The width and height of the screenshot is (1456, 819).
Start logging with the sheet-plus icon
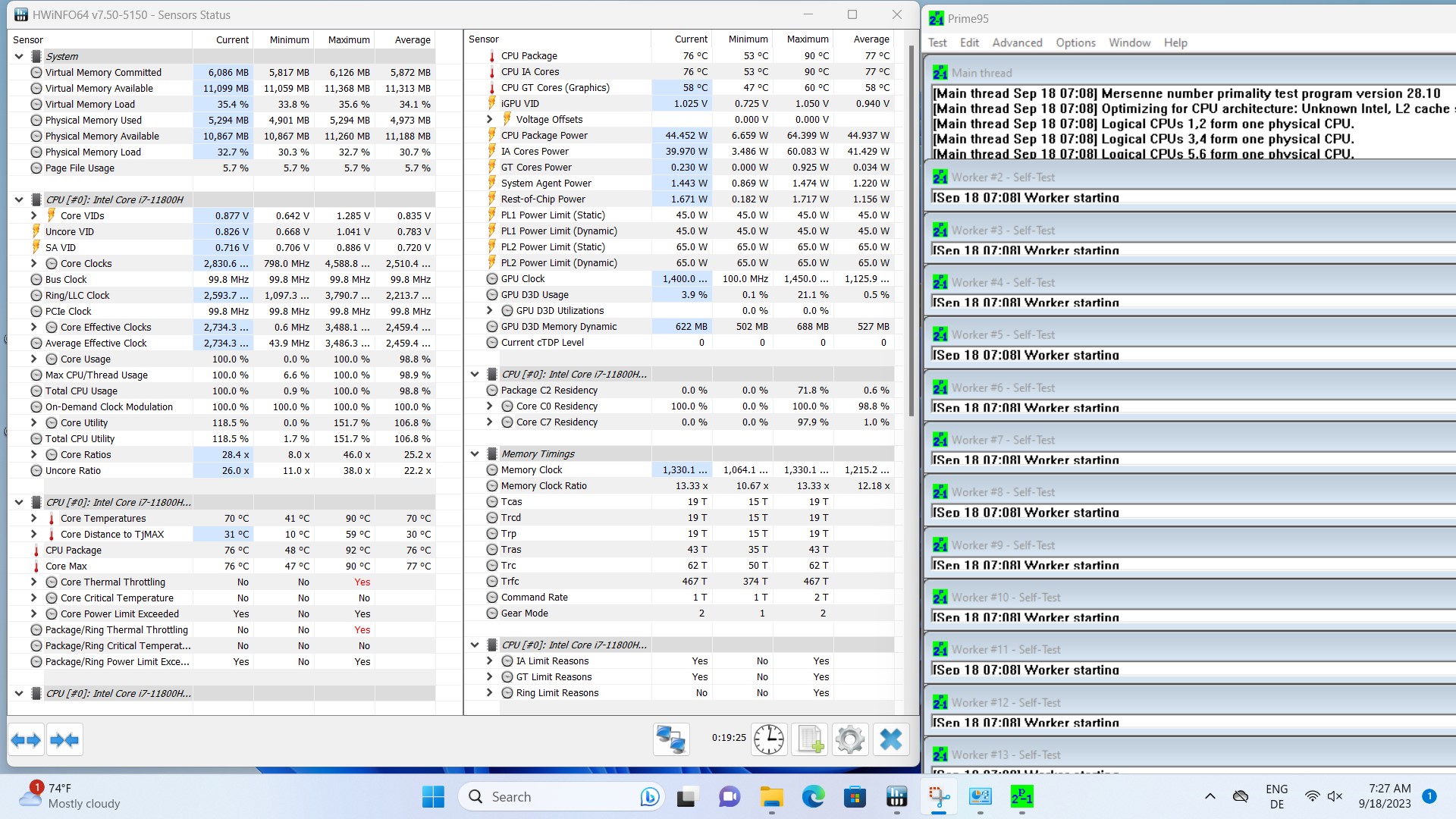[810, 739]
